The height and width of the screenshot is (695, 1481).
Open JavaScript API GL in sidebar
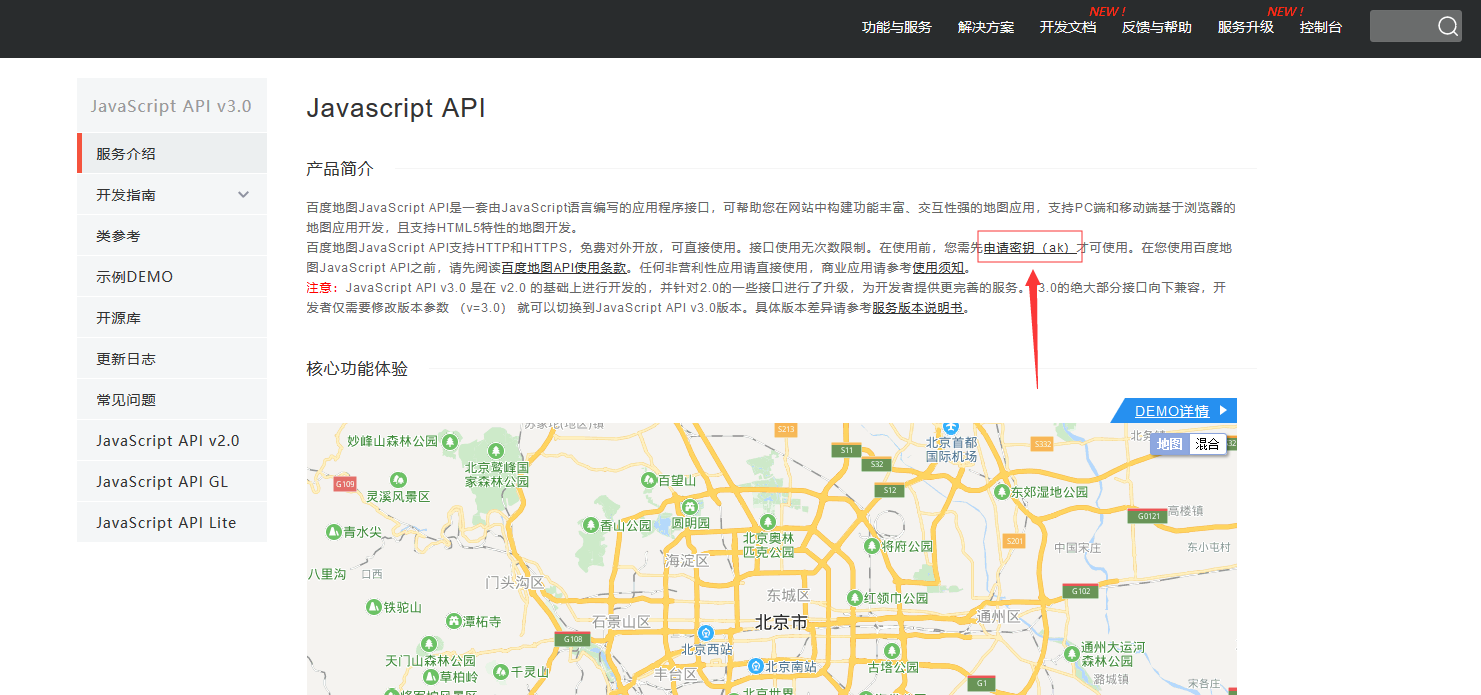[172, 482]
